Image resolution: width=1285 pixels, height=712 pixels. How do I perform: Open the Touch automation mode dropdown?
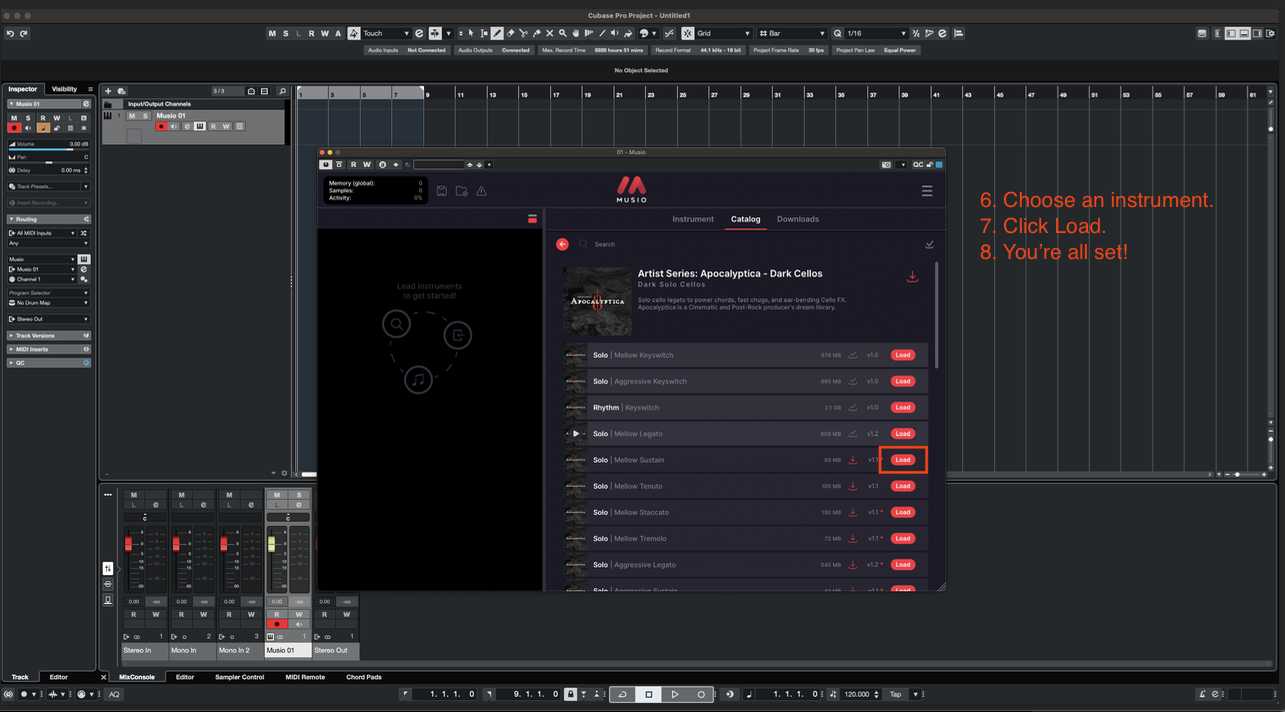385,34
